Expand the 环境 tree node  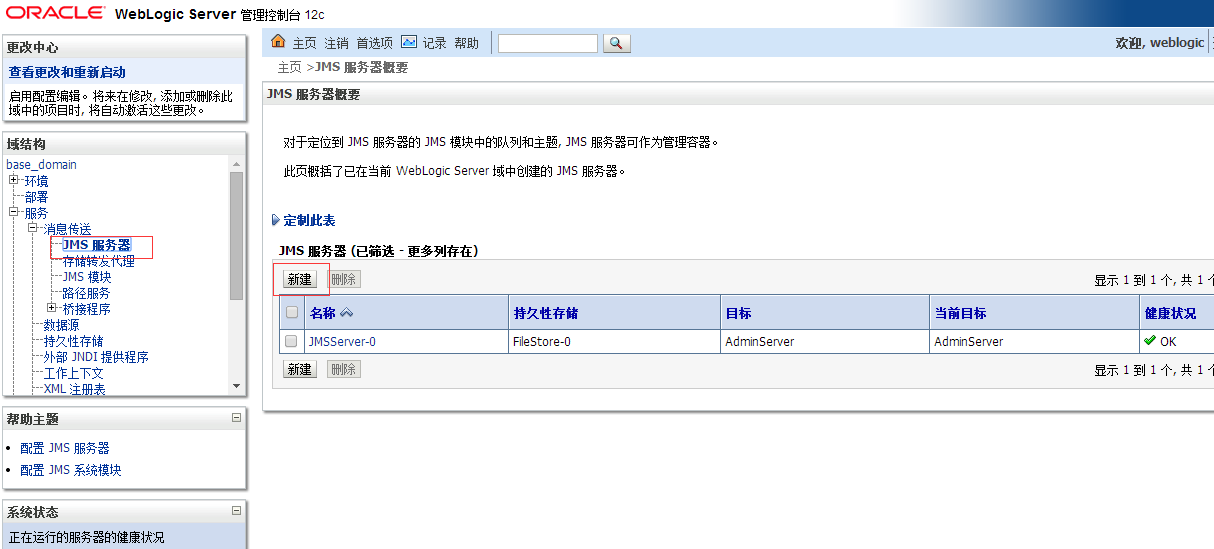click(x=14, y=180)
